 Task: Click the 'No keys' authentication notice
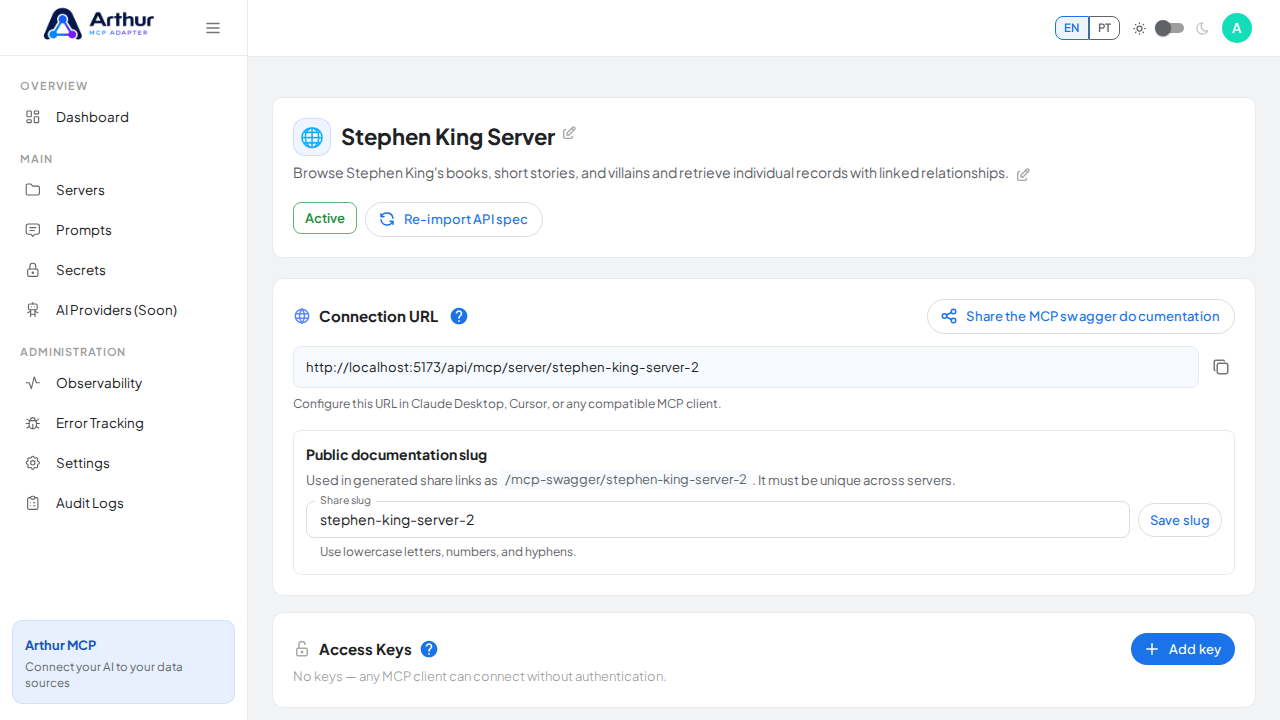pos(479,676)
